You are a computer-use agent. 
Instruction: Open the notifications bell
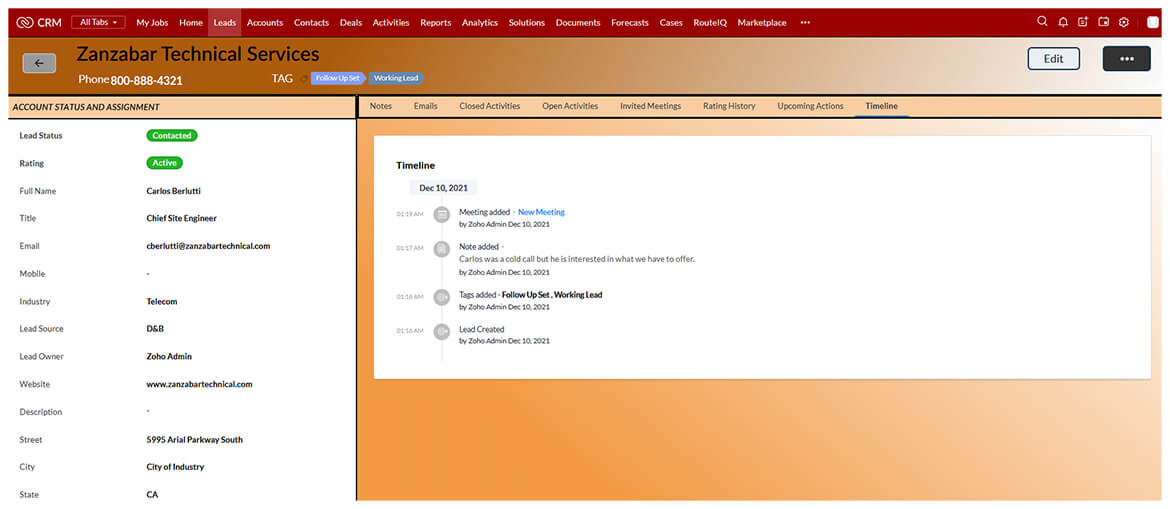click(x=1063, y=22)
